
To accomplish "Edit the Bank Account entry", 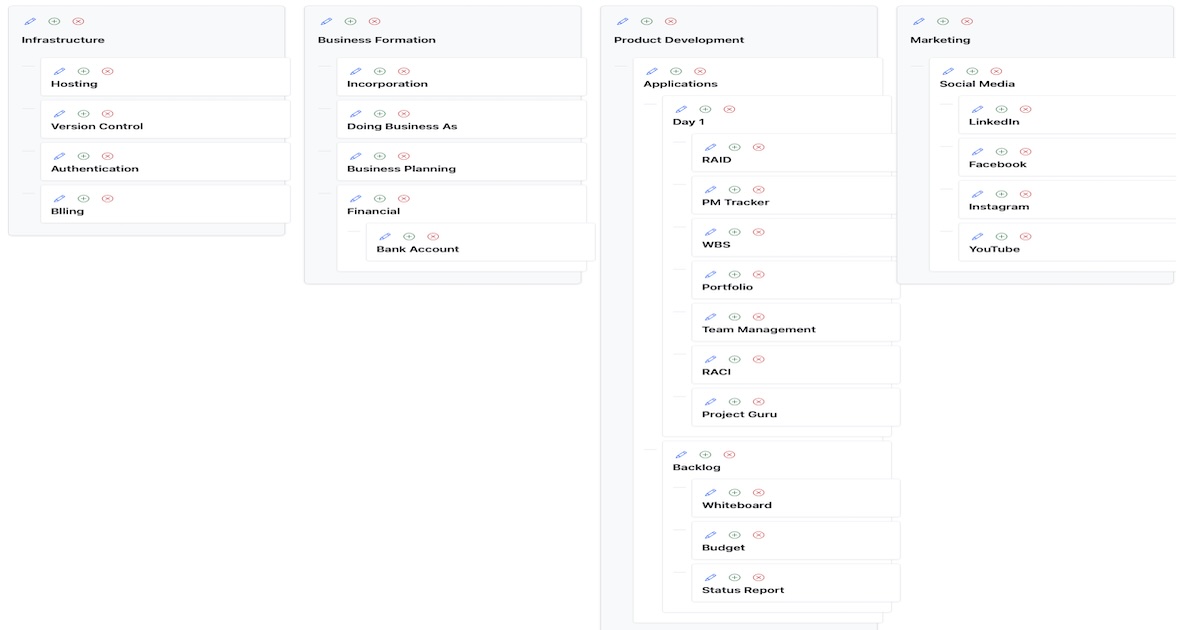I will click(x=385, y=236).
